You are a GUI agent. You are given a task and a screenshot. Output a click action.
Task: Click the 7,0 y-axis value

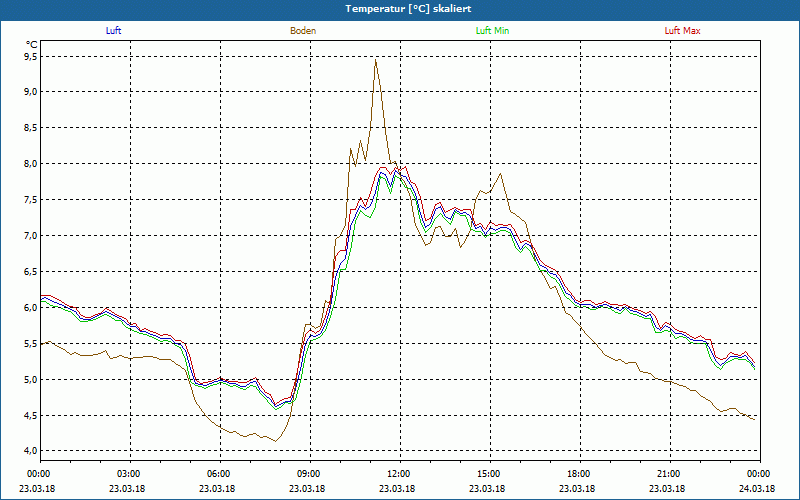point(30,236)
